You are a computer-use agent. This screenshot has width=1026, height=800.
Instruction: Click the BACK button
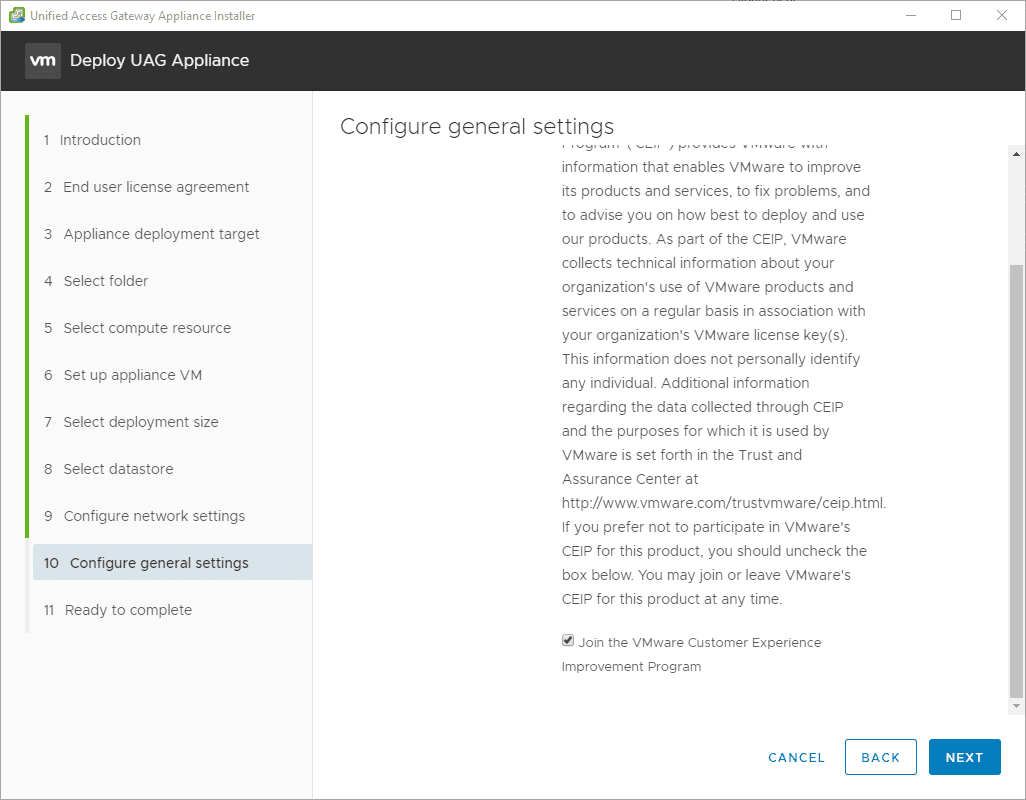click(880, 757)
